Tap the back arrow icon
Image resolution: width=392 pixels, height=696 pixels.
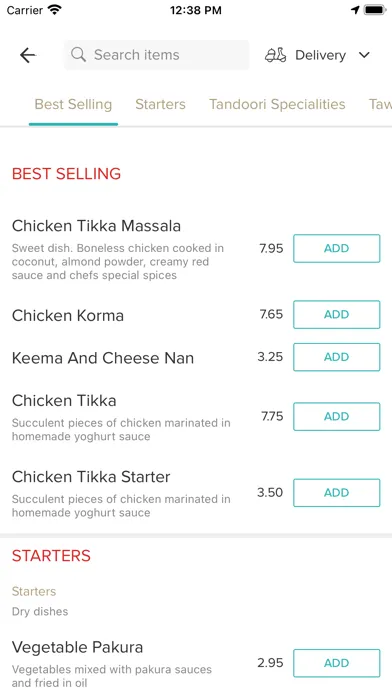pos(28,55)
